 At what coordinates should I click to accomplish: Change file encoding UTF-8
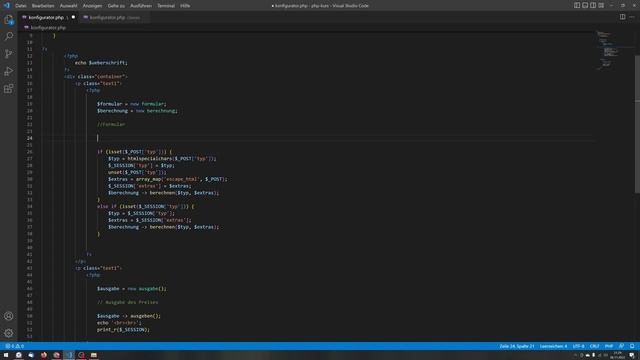coord(578,346)
